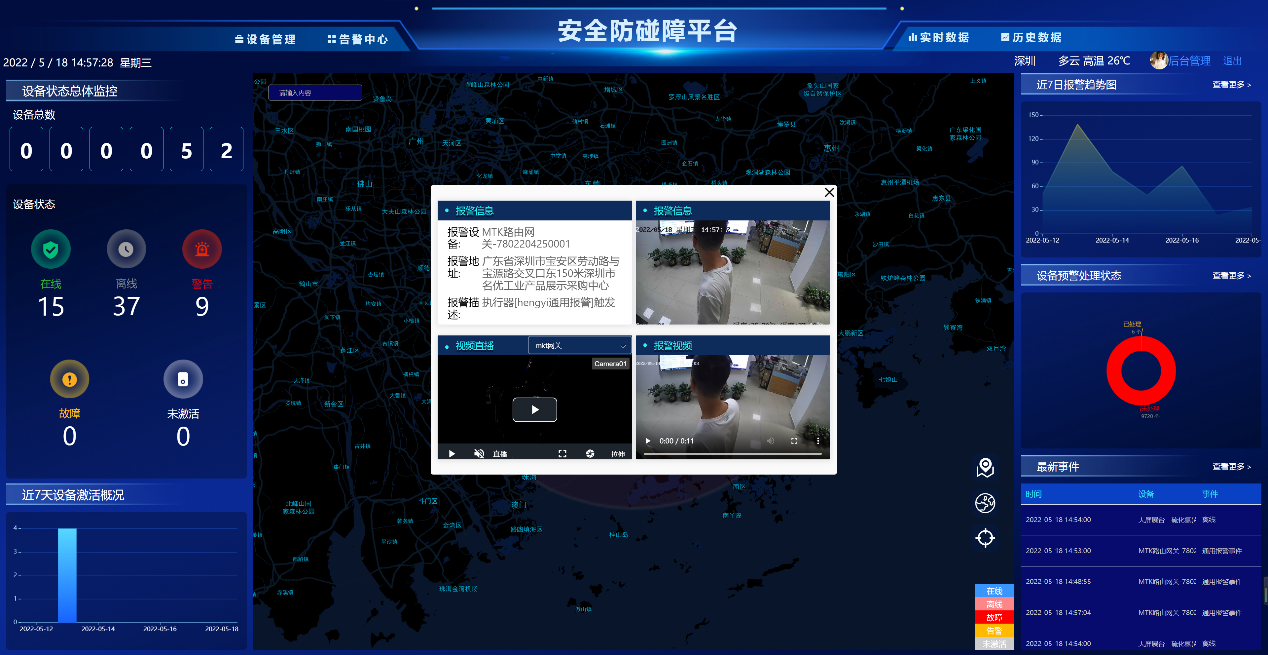
Task: Switch to 实时数据 real-time data
Action: [938, 37]
